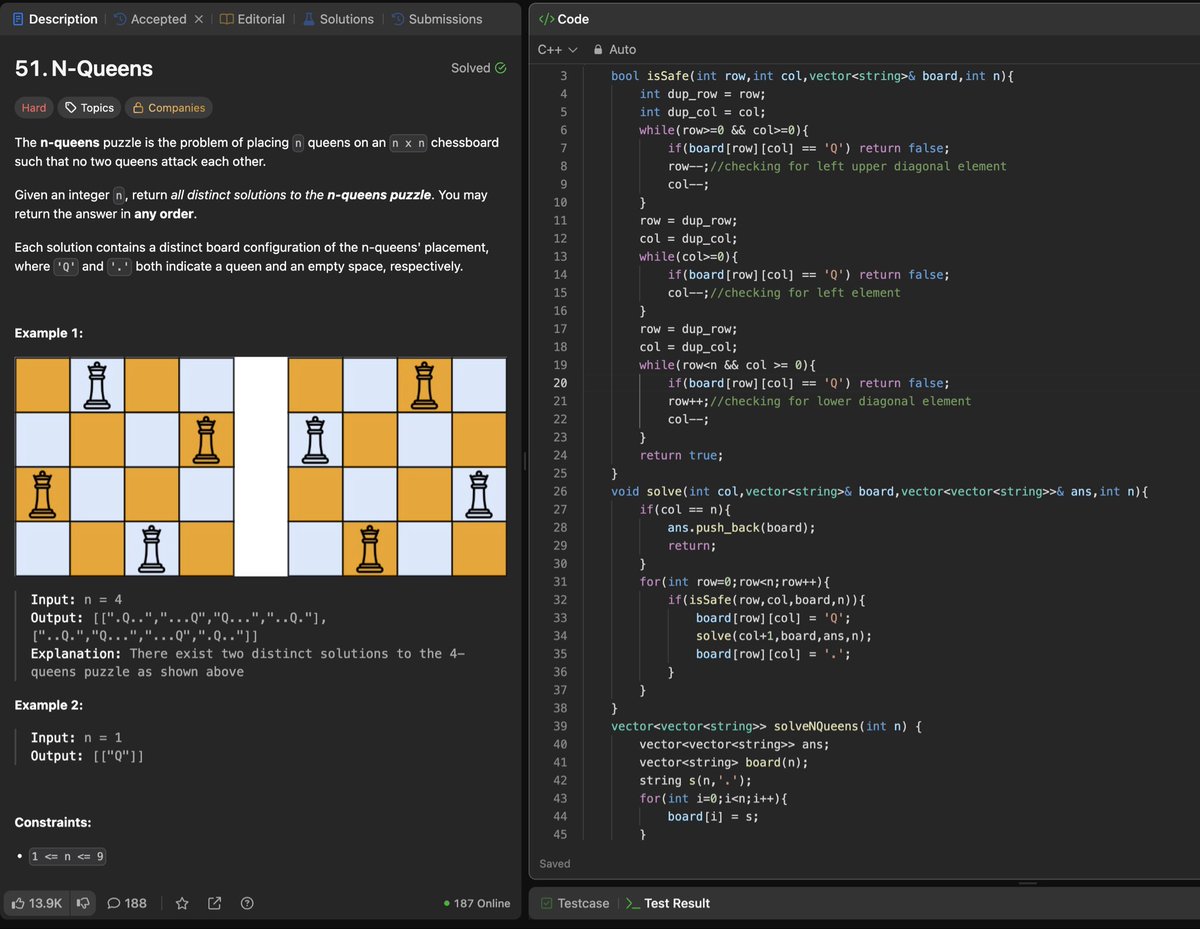Screen dimensions: 1200x929
Task: Open the Description tab
Action: click(x=55, y=19)
